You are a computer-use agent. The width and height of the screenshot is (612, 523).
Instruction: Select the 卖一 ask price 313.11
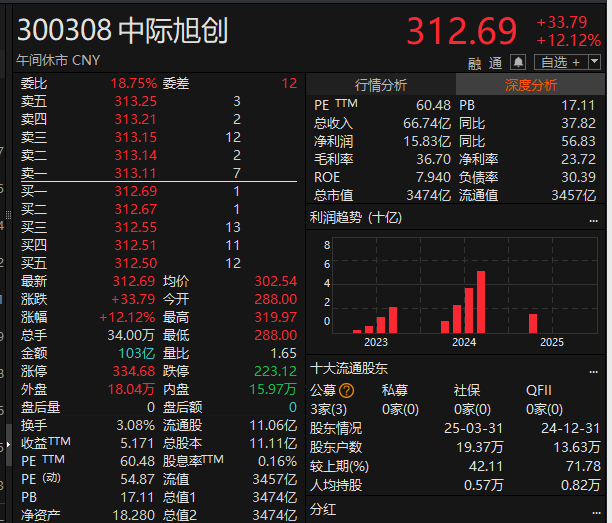click(x=135, y=173)
